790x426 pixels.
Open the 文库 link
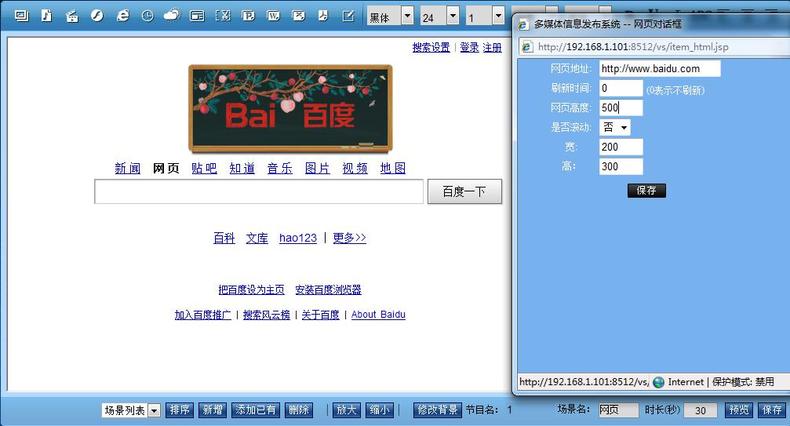[x=257, y=238]
